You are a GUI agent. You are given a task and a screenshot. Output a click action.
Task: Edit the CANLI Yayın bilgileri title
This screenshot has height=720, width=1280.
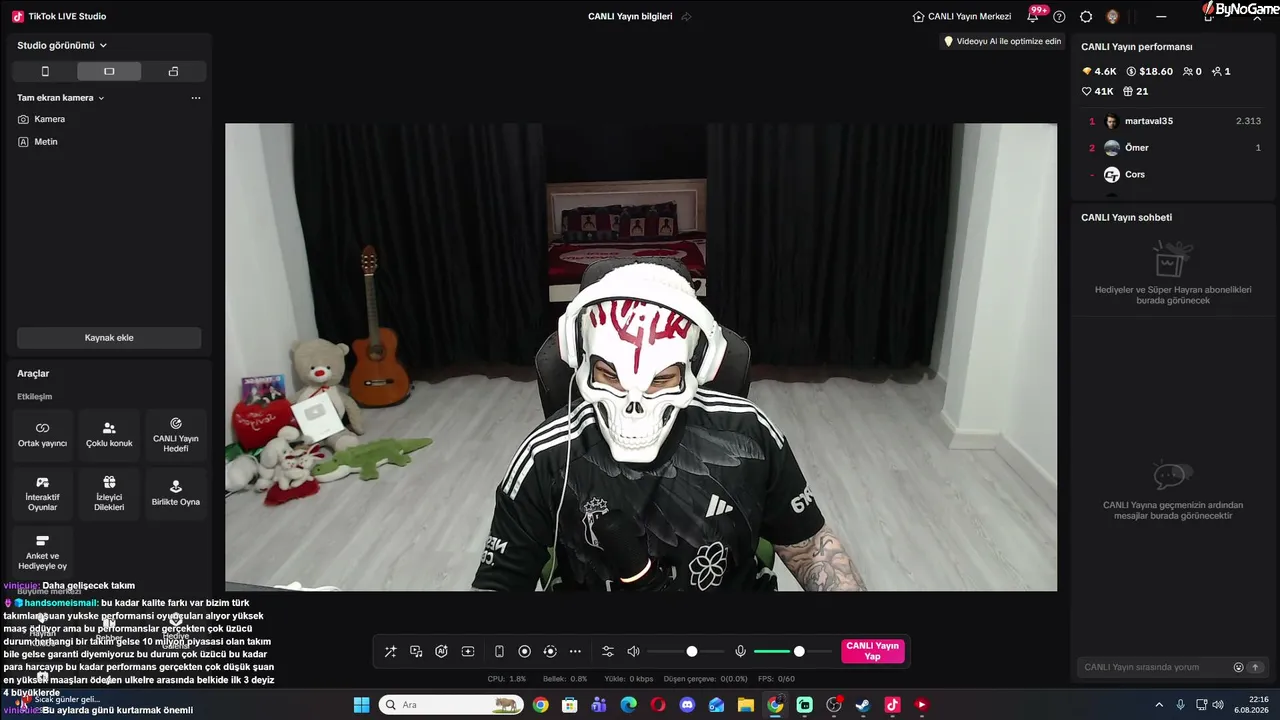click(x=630, y=16)
